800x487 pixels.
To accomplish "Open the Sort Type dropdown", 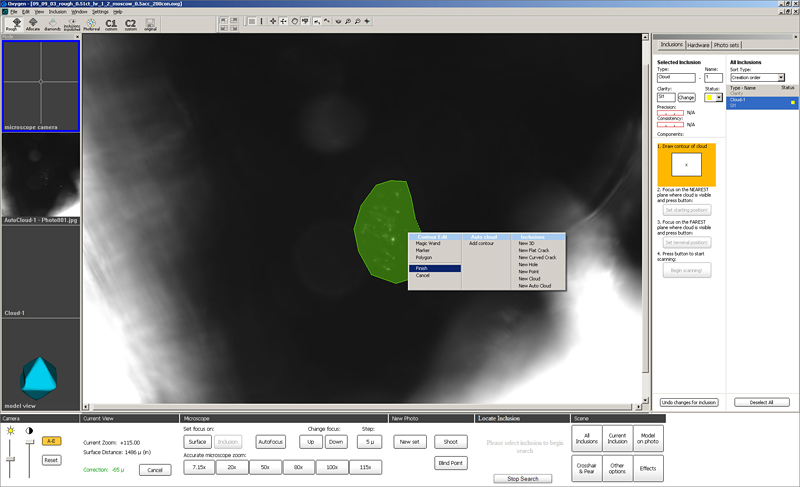I will 757,77.
